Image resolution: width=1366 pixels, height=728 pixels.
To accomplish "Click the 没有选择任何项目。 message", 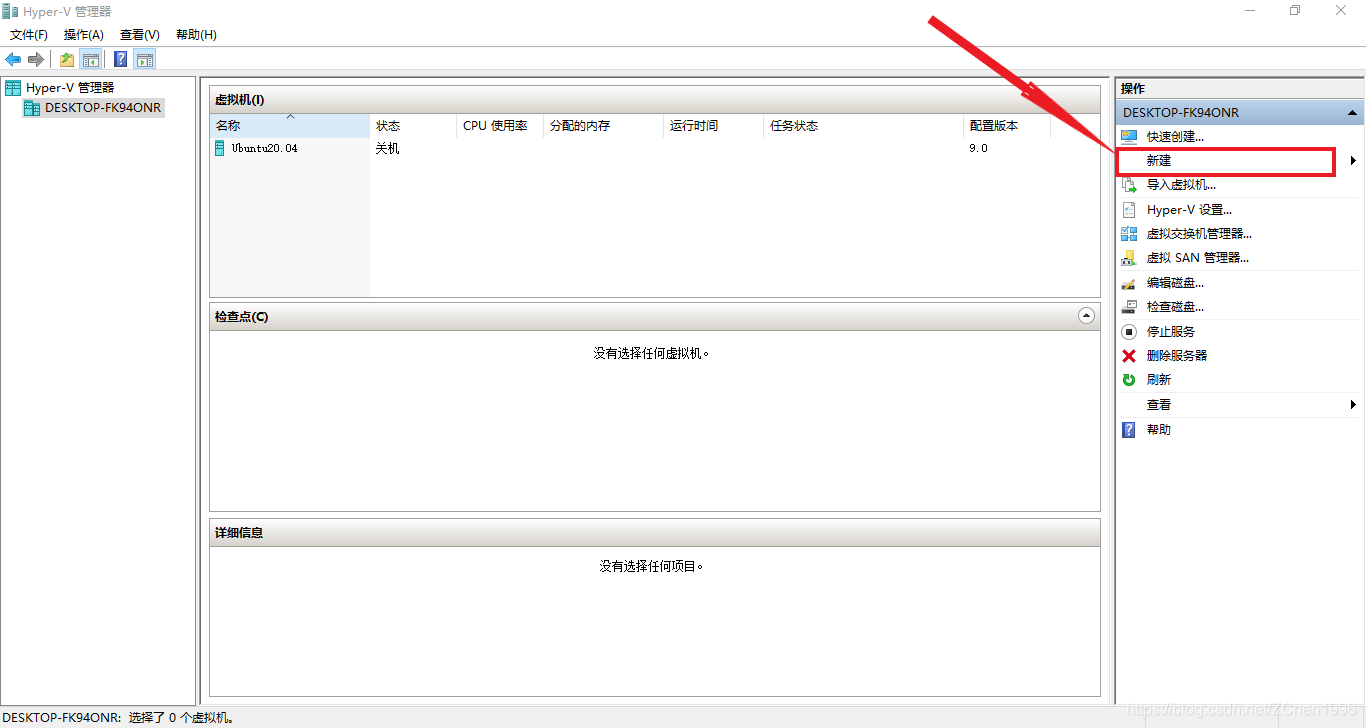I will coord(652,566).
